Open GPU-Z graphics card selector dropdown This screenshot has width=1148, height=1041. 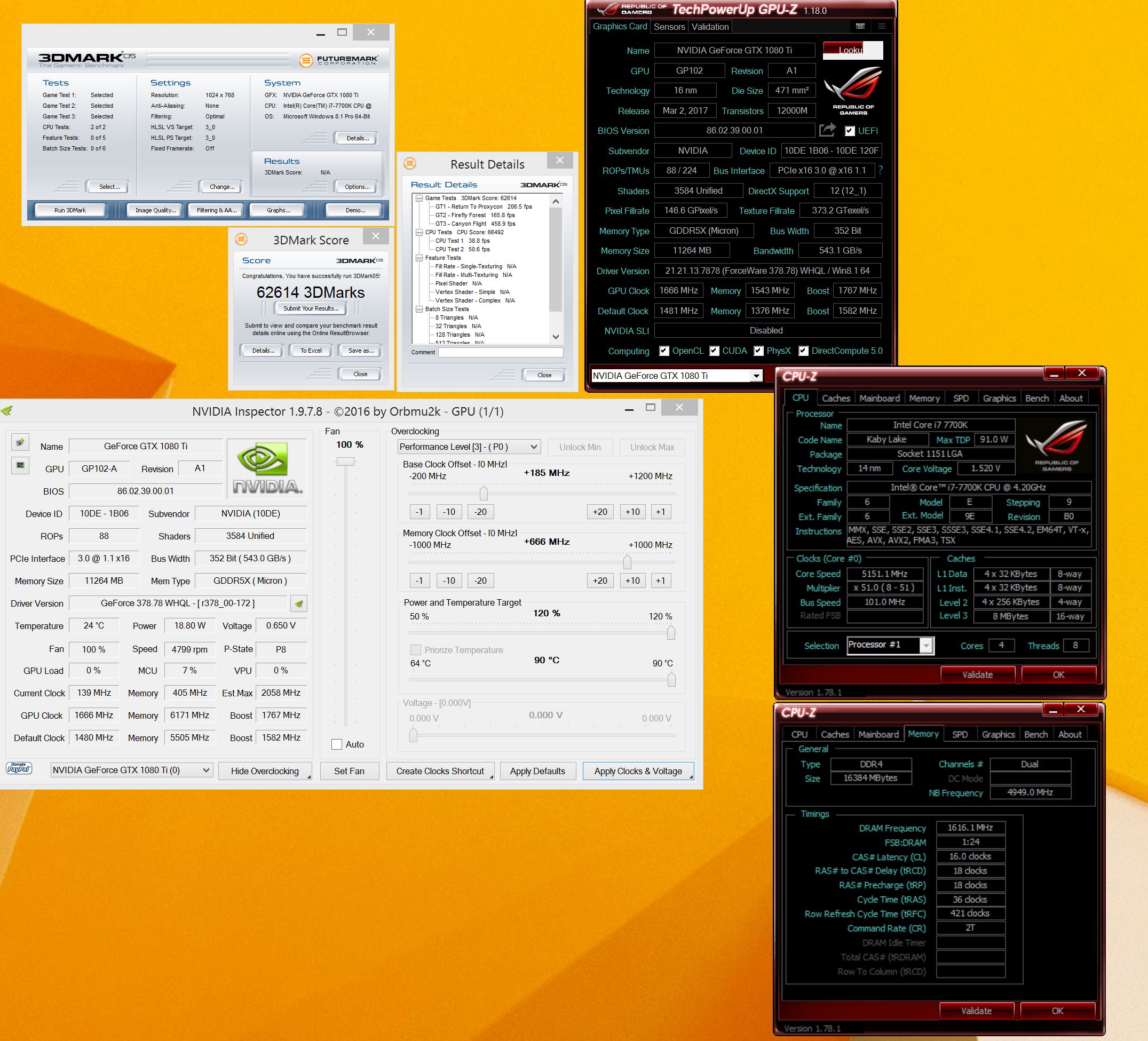click(756, 376)
